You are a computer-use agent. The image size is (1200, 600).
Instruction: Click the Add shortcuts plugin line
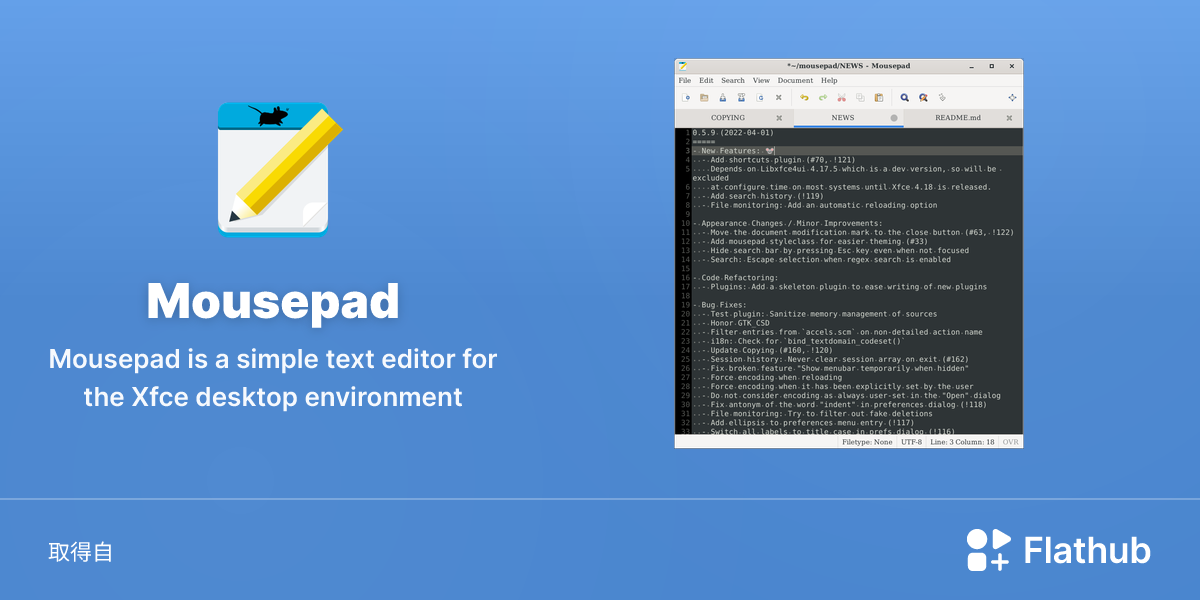tap(774, 160)
